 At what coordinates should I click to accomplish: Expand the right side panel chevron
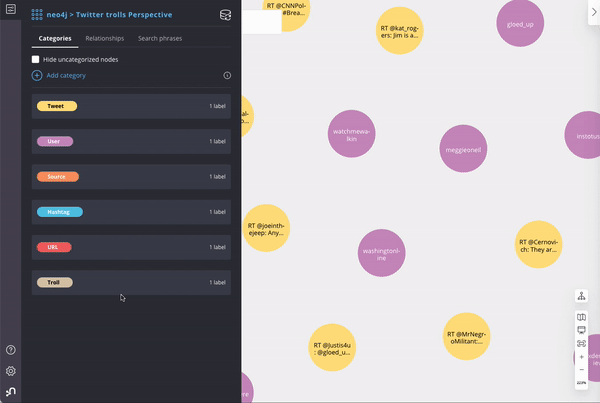point(594,12)
